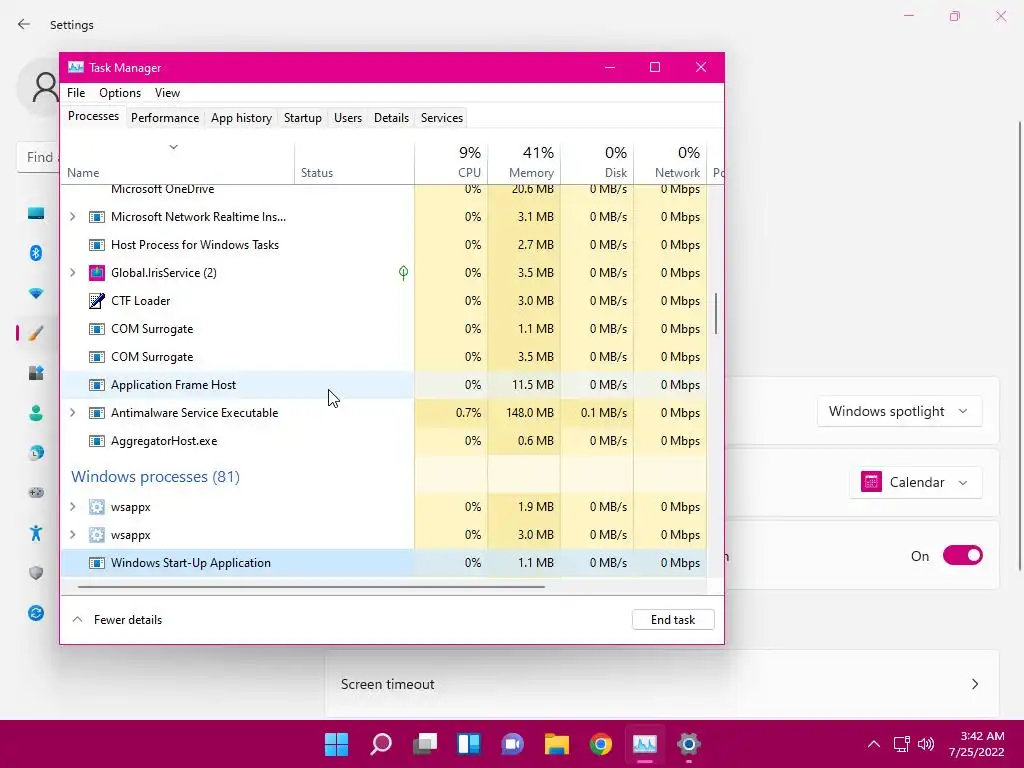
Task: Sort by Disk column header
Action: (x=597, y=162)
